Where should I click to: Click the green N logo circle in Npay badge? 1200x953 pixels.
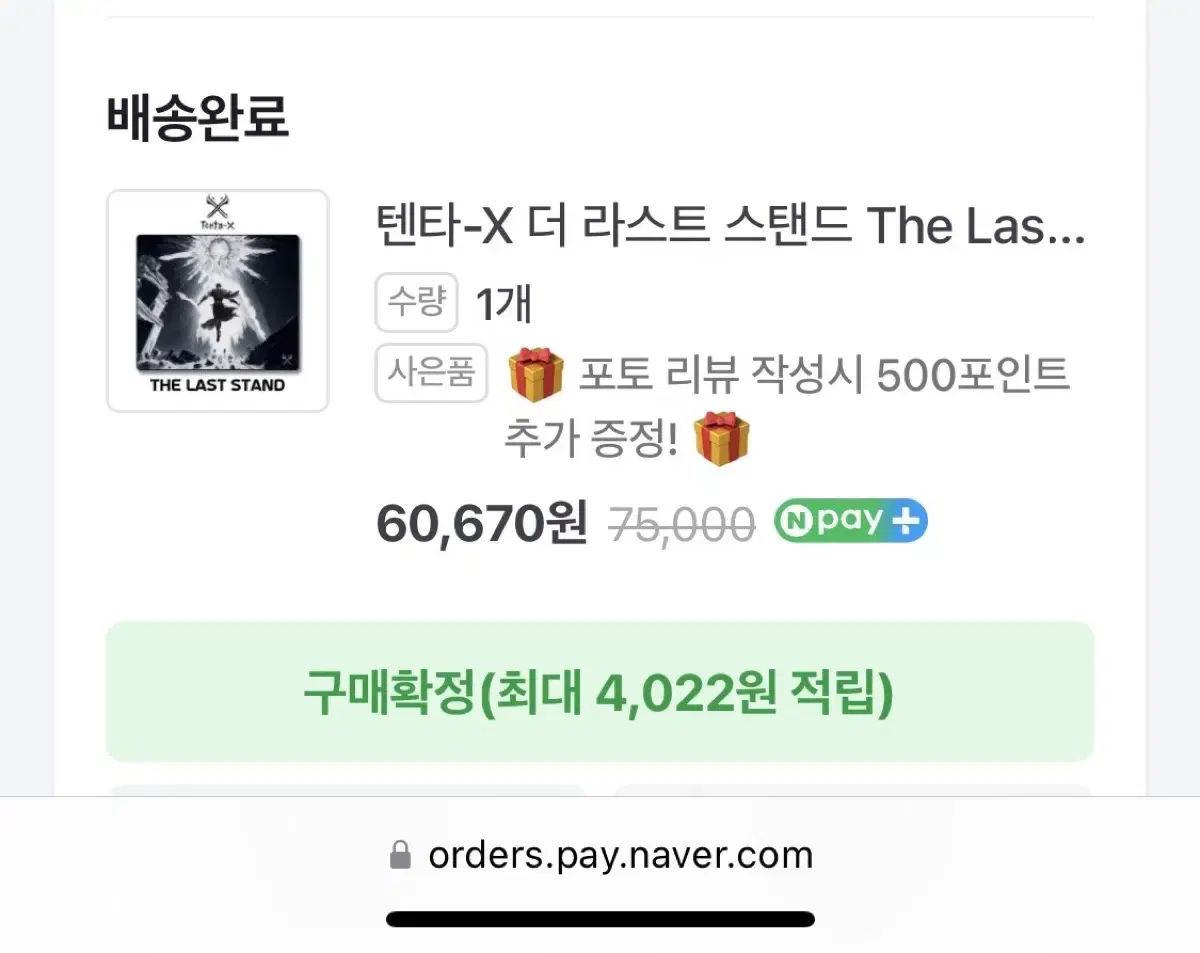pyautogui.click(x=799, y=521)
